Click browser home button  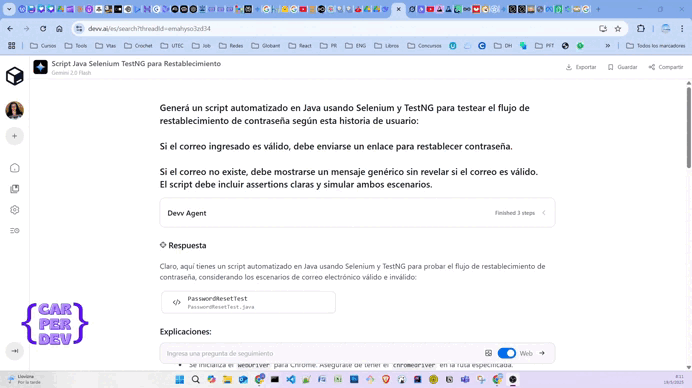59,28
